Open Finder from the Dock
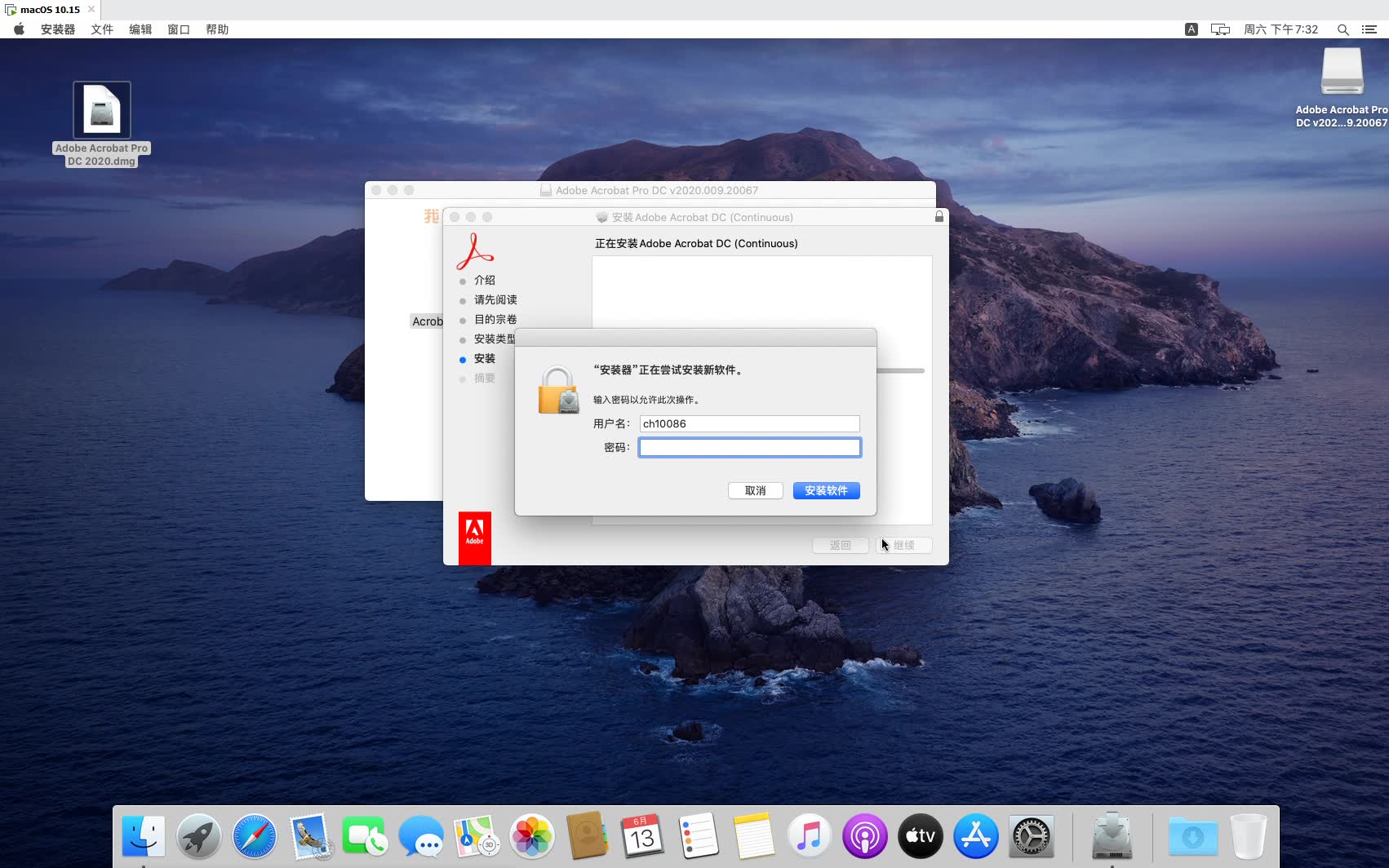Viewport: 1389px width, 868px height. [x=144, y=836]
